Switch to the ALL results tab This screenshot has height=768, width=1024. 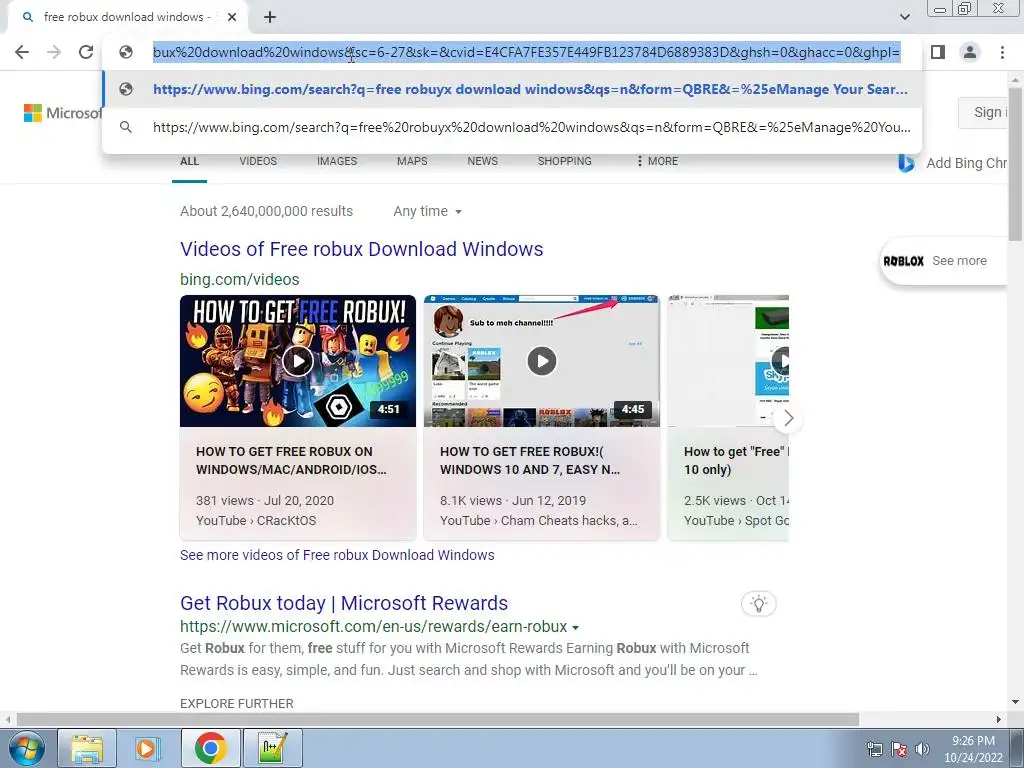click(x=189, y=161)
